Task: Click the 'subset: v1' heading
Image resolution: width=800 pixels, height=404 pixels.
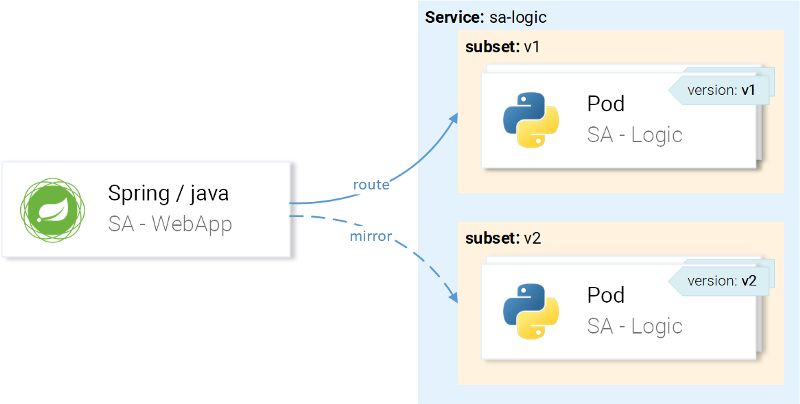Action: [x=503, y=47]
